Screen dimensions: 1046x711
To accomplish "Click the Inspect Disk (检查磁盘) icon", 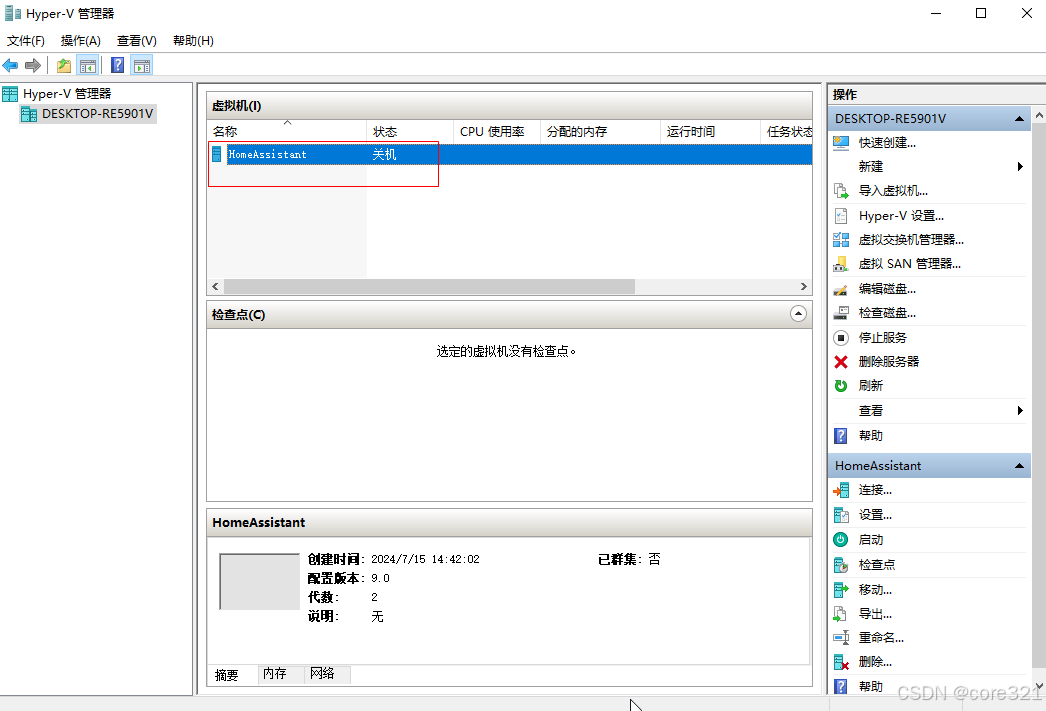I will click(x=841, y=313).
